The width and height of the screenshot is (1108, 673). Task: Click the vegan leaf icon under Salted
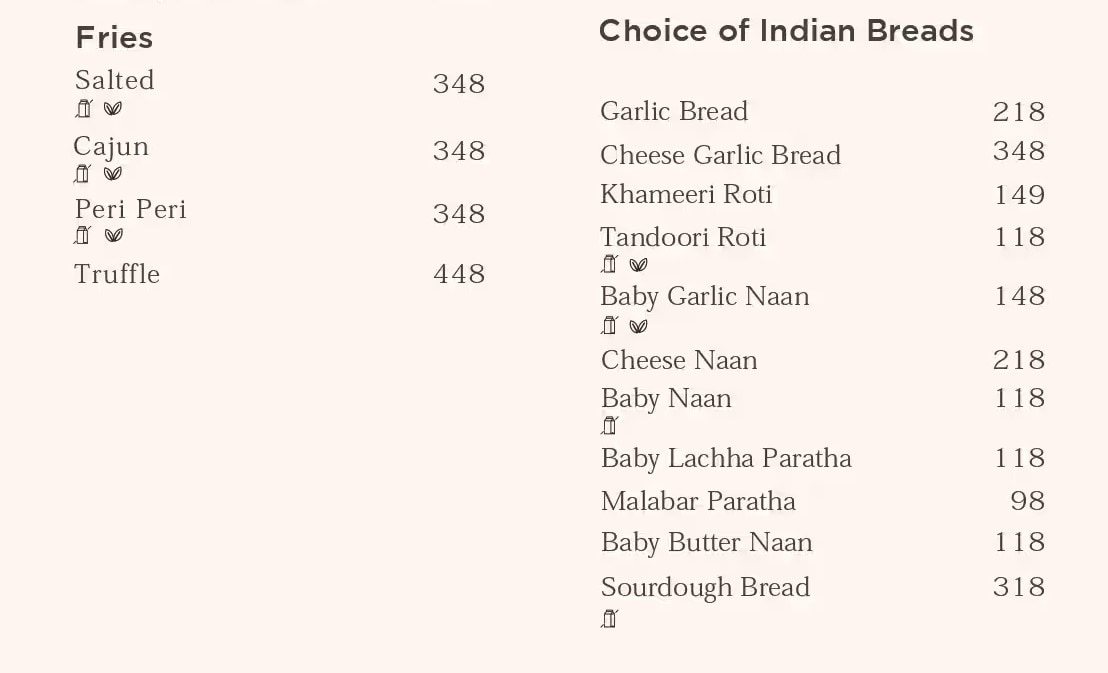coord(113,109)
